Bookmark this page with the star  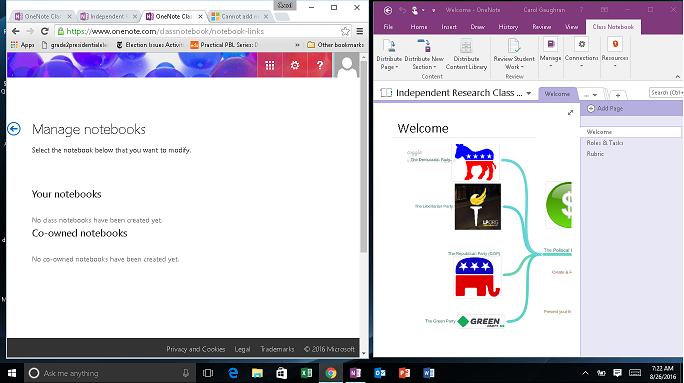(345, 31)
